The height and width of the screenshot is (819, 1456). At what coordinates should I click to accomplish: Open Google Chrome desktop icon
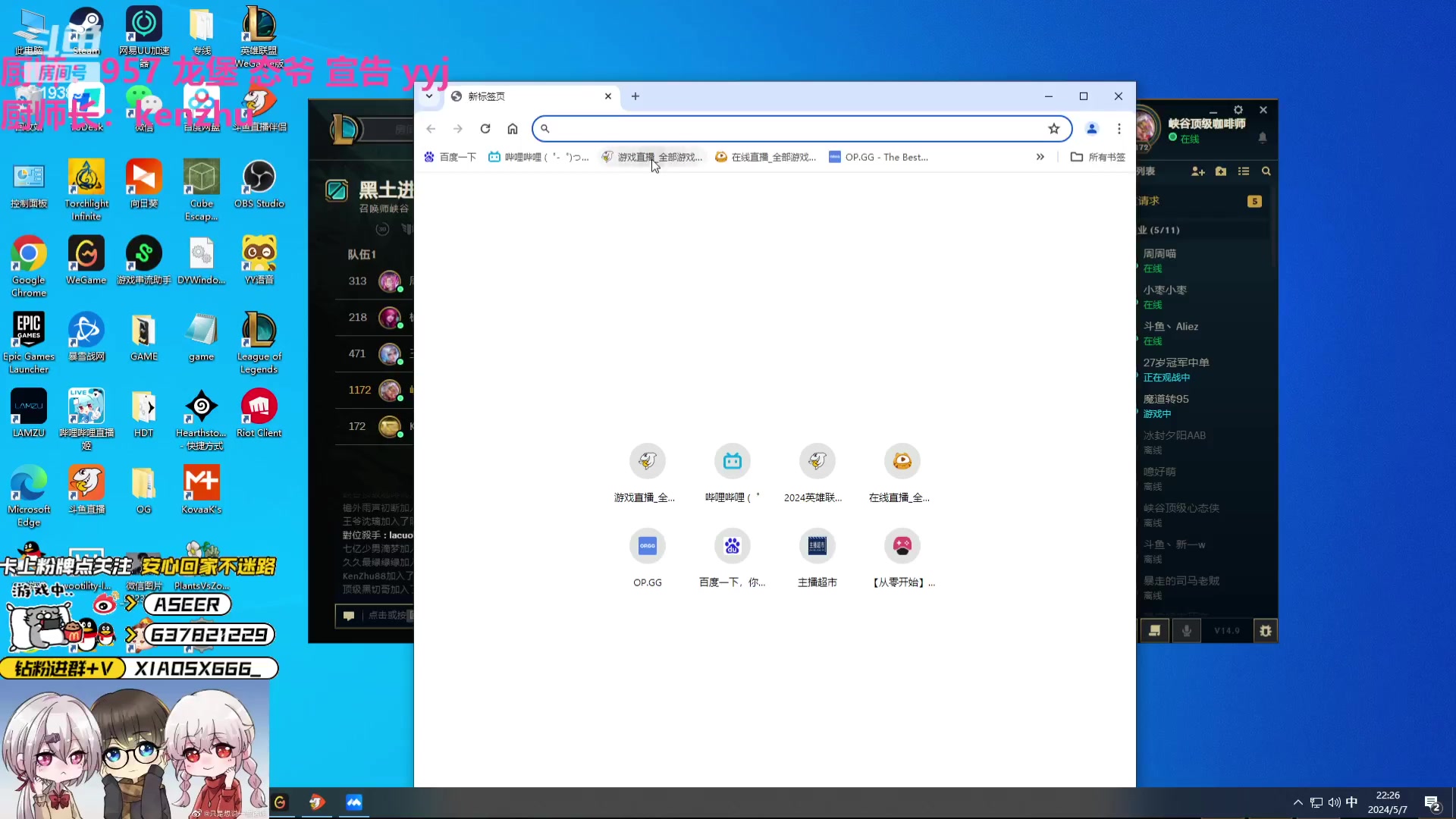point(29,266)
